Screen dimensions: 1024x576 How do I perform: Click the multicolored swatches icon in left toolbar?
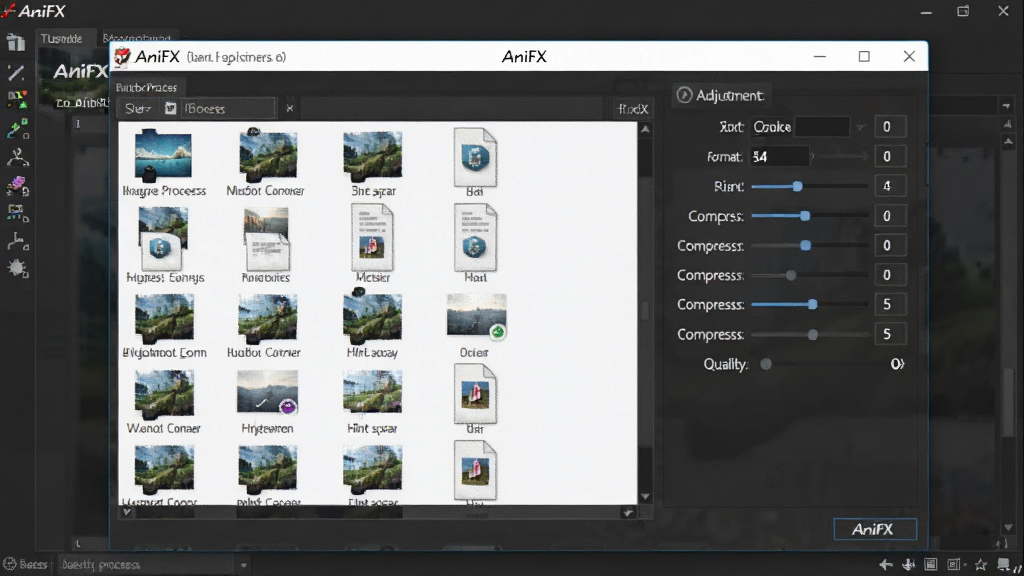coord(17,100)
